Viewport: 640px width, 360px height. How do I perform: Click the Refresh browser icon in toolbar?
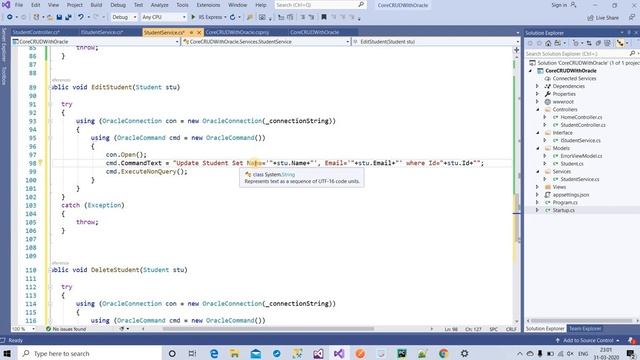232,17
